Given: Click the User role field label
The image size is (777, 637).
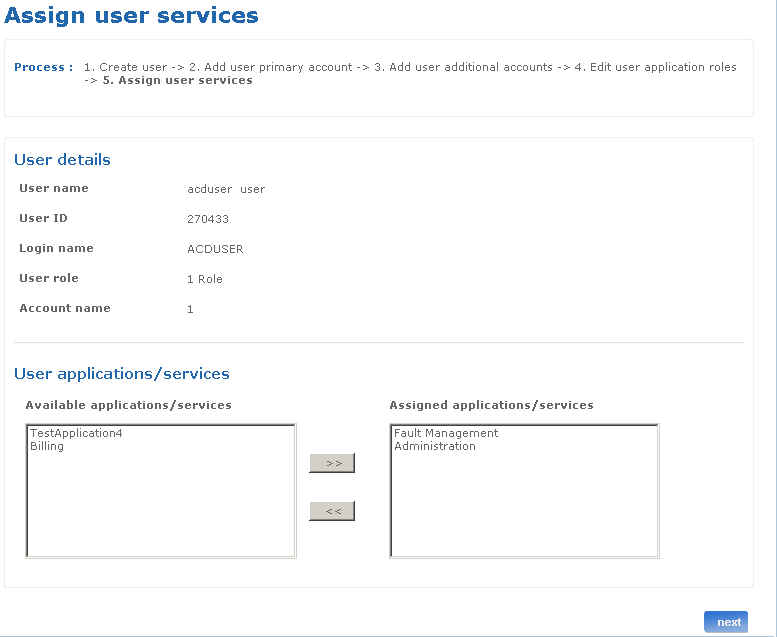Looking at the screenshot, I should (x=49, y=278).
